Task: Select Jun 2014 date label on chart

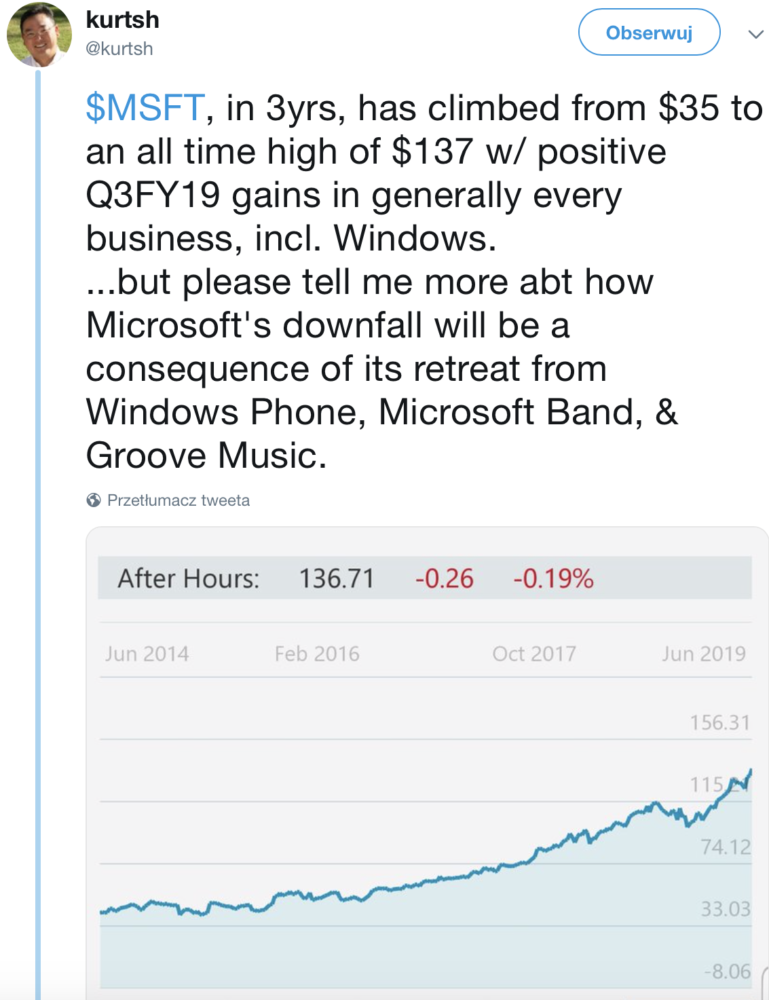Action: click(x=147, y=654)
